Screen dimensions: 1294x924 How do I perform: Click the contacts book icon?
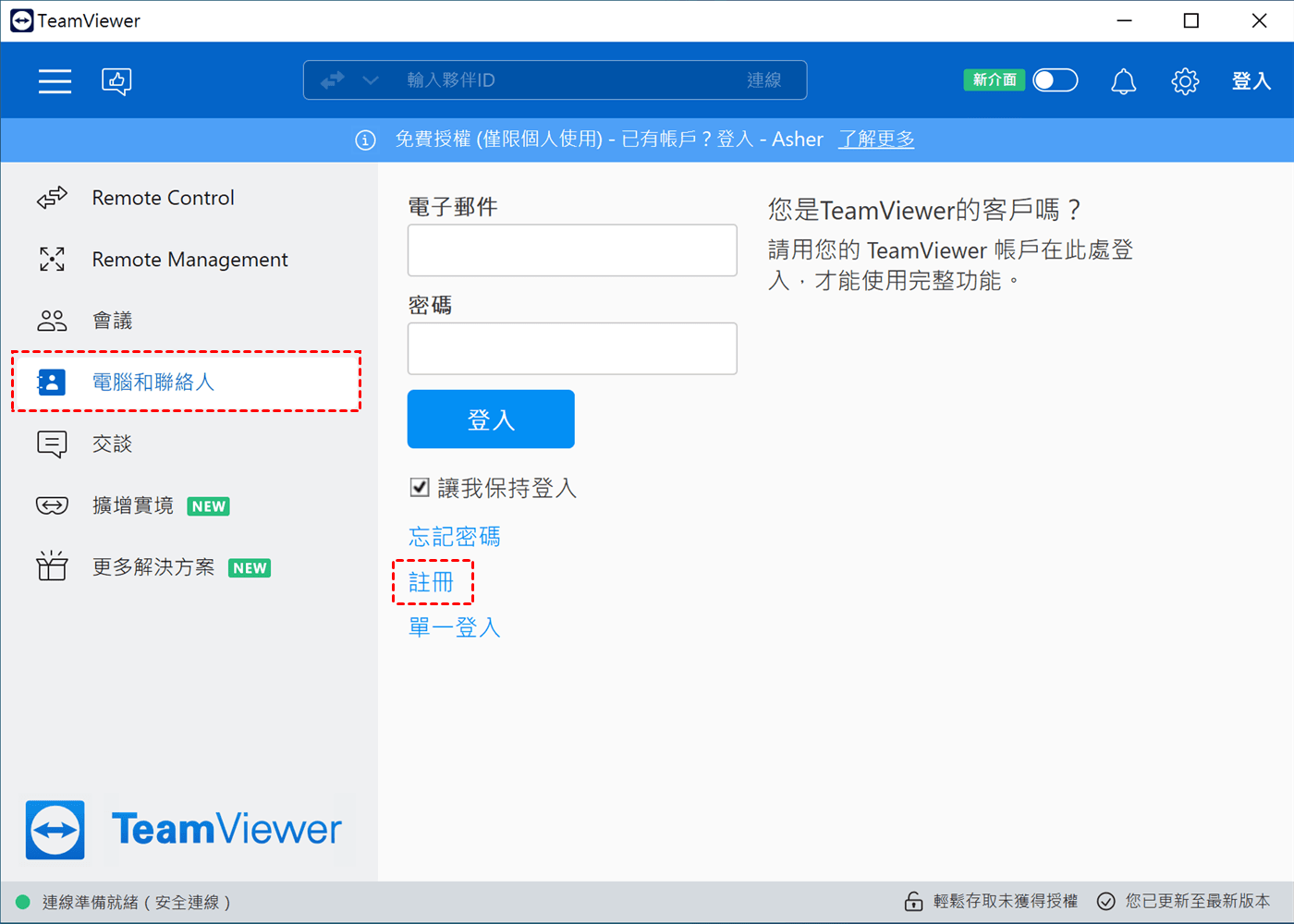pos(51,382)
